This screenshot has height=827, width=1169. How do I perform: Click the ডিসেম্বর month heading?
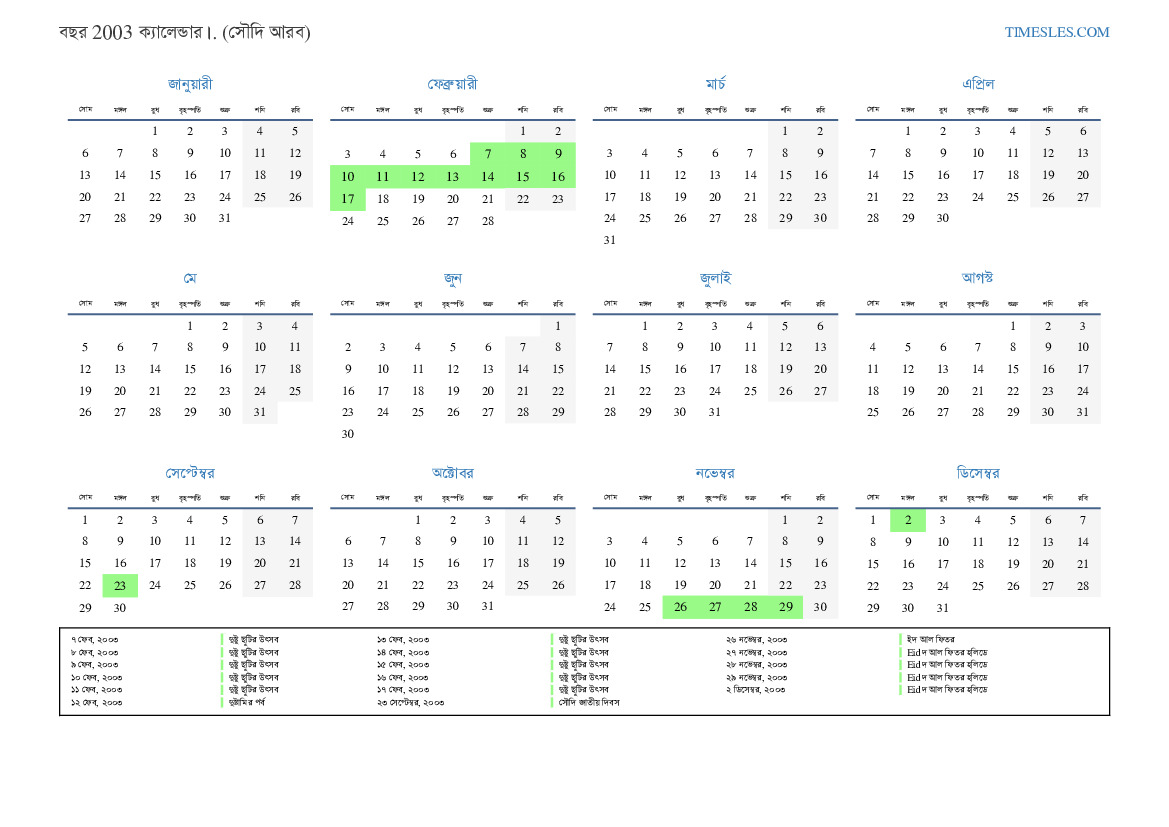click(977, 473)
